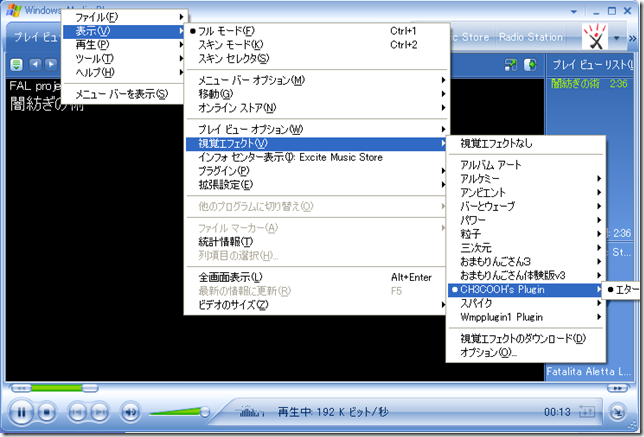The width and height of the screenshot is (644, 437).
Task: Skip to the previous track
Action: coord(77,412)
